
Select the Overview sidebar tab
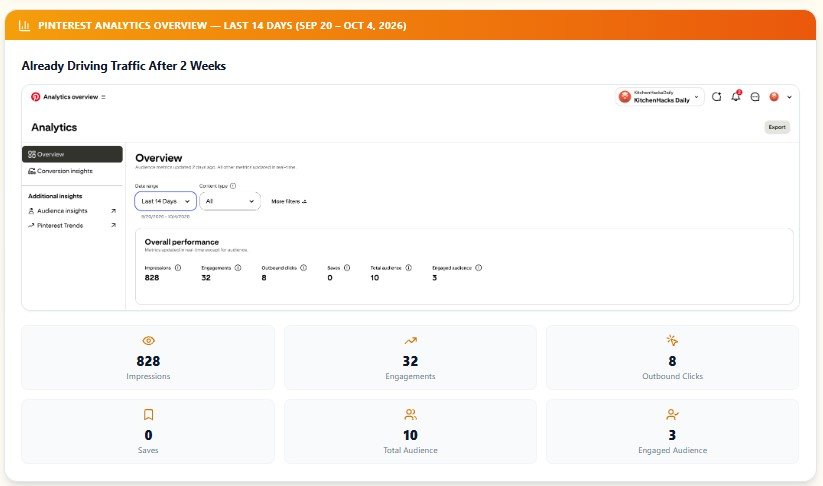pos(72,154)
